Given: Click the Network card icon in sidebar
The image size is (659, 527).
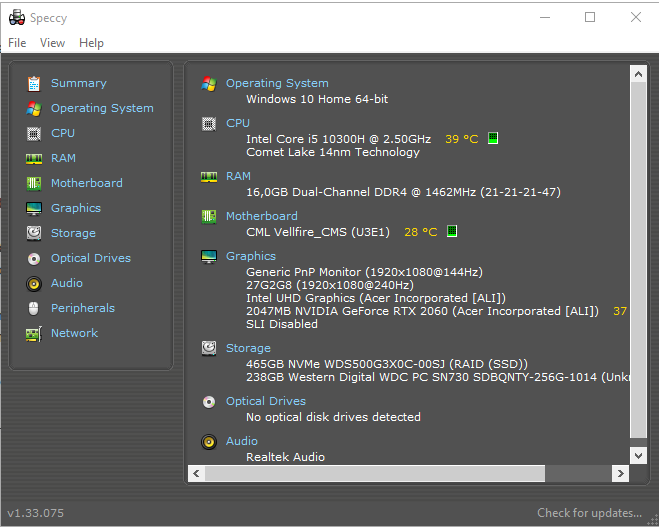Looking at the screenshot, I should (x=34, y=334).
